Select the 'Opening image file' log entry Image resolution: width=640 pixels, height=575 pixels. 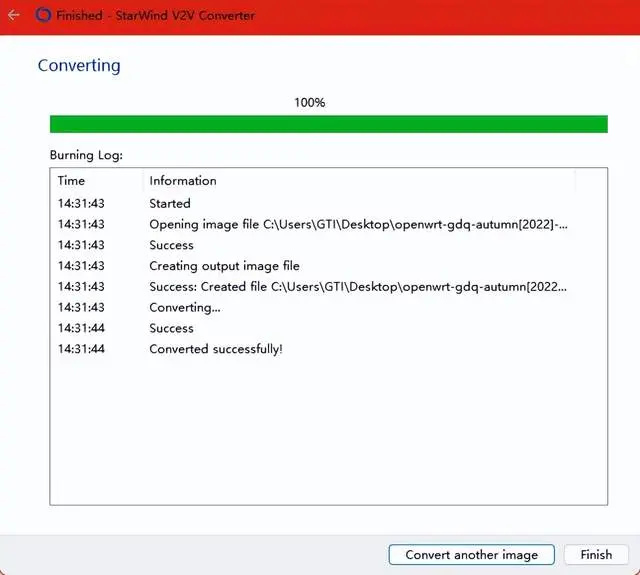pos(313,224)
